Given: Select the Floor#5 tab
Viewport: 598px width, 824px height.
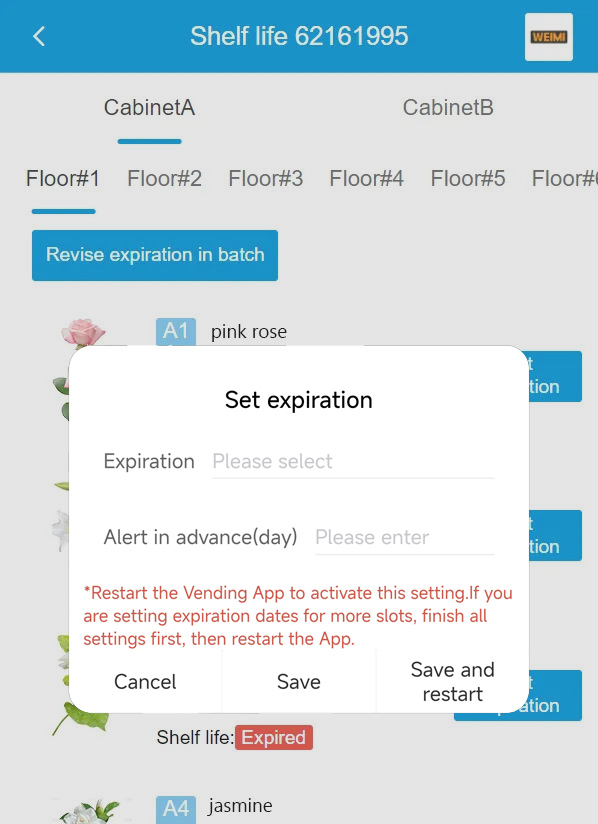Looking at the screenshot, I should (468, 179).
